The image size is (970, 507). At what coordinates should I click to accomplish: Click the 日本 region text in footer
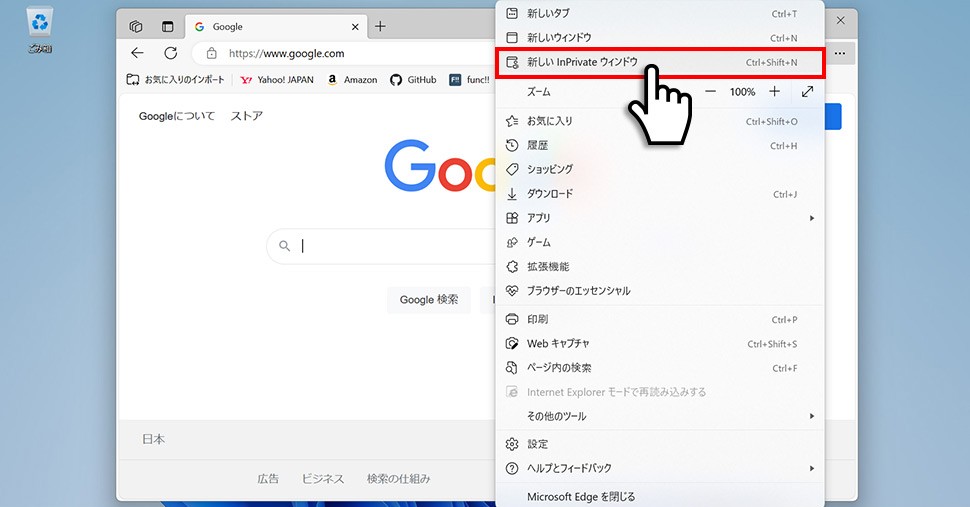pyautogui.click(x=153, y=439)
